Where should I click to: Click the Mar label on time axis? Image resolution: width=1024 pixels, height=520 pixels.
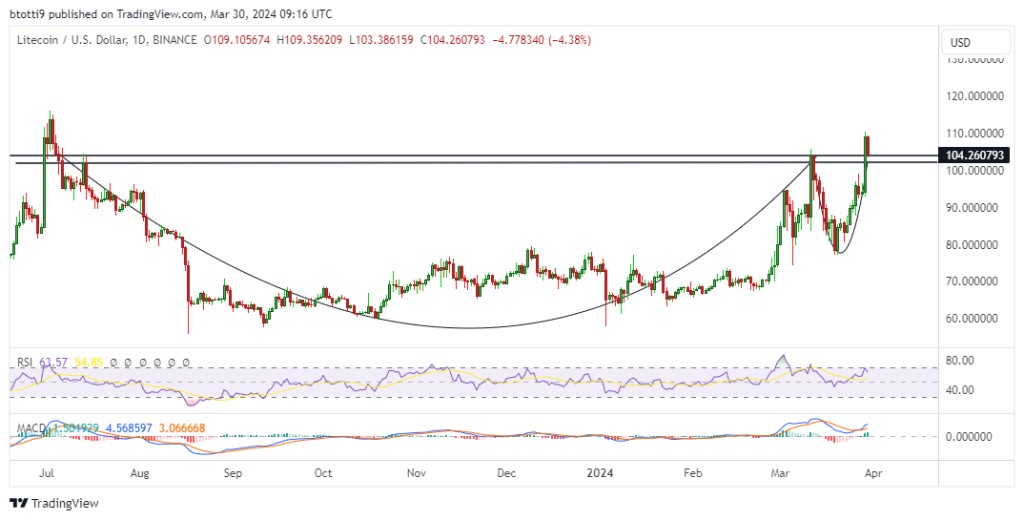click(x=780, y=473)
